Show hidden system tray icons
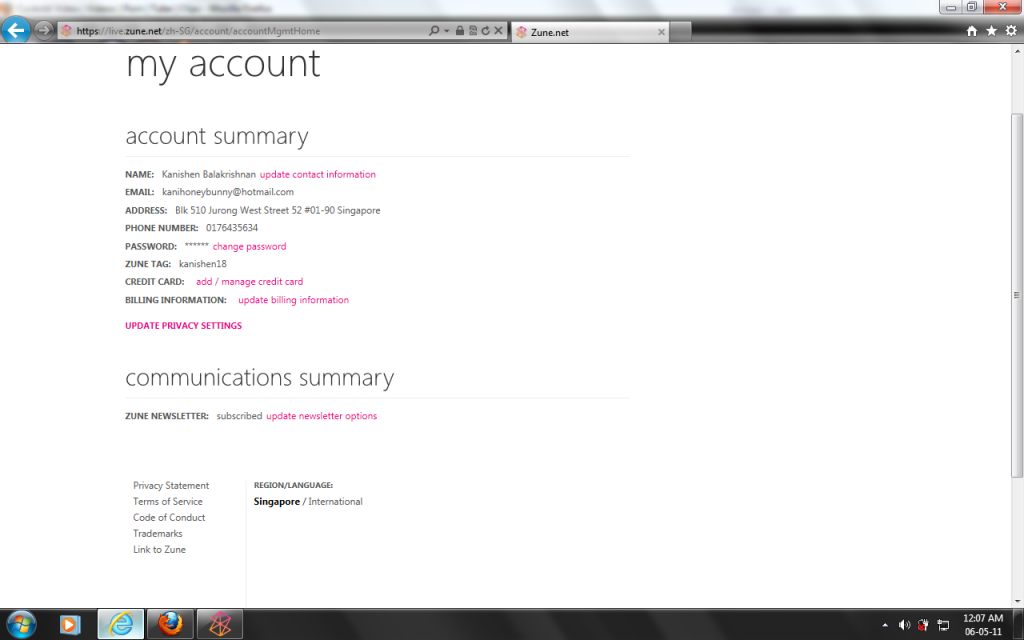Image resolution: width=1024 pixels, height=640 pixels. pos(884,625)
